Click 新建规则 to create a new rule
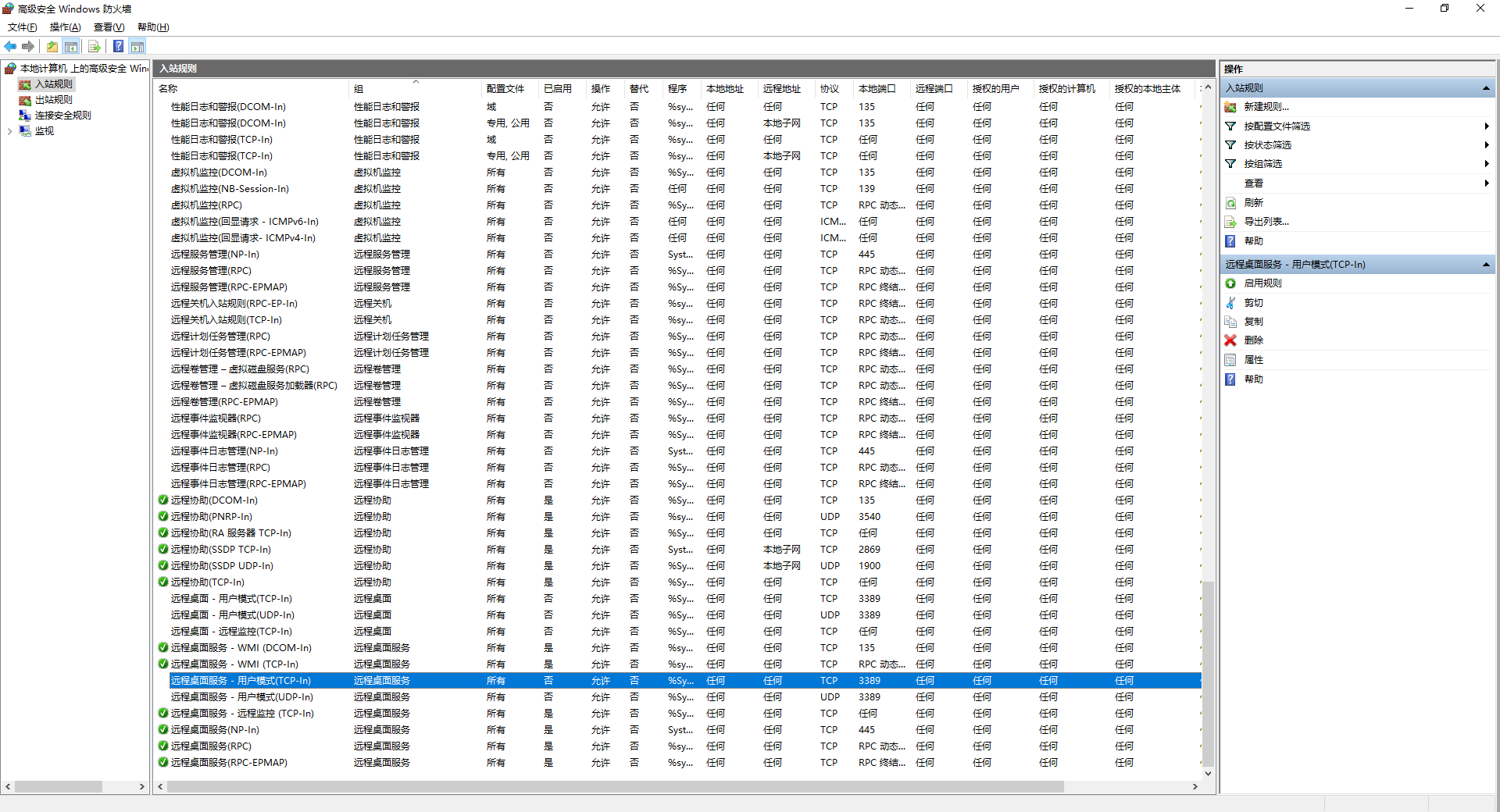The width and height of the screenshot is (1500, 812). click(x=1260, y=106)
